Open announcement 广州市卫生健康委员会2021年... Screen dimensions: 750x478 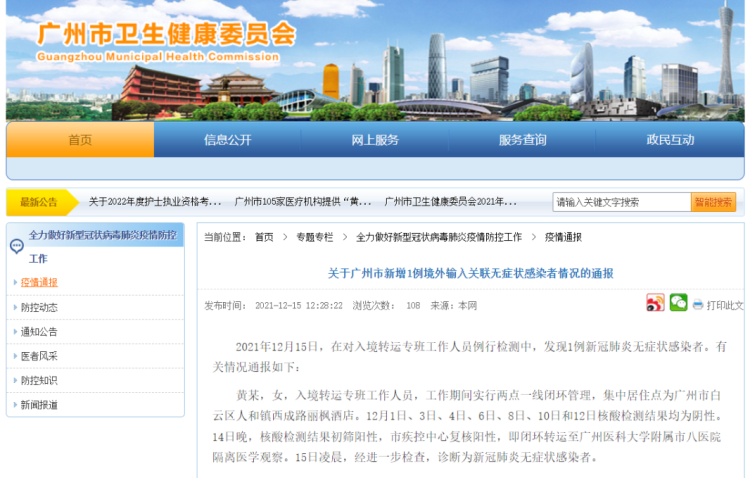[451, 202]
